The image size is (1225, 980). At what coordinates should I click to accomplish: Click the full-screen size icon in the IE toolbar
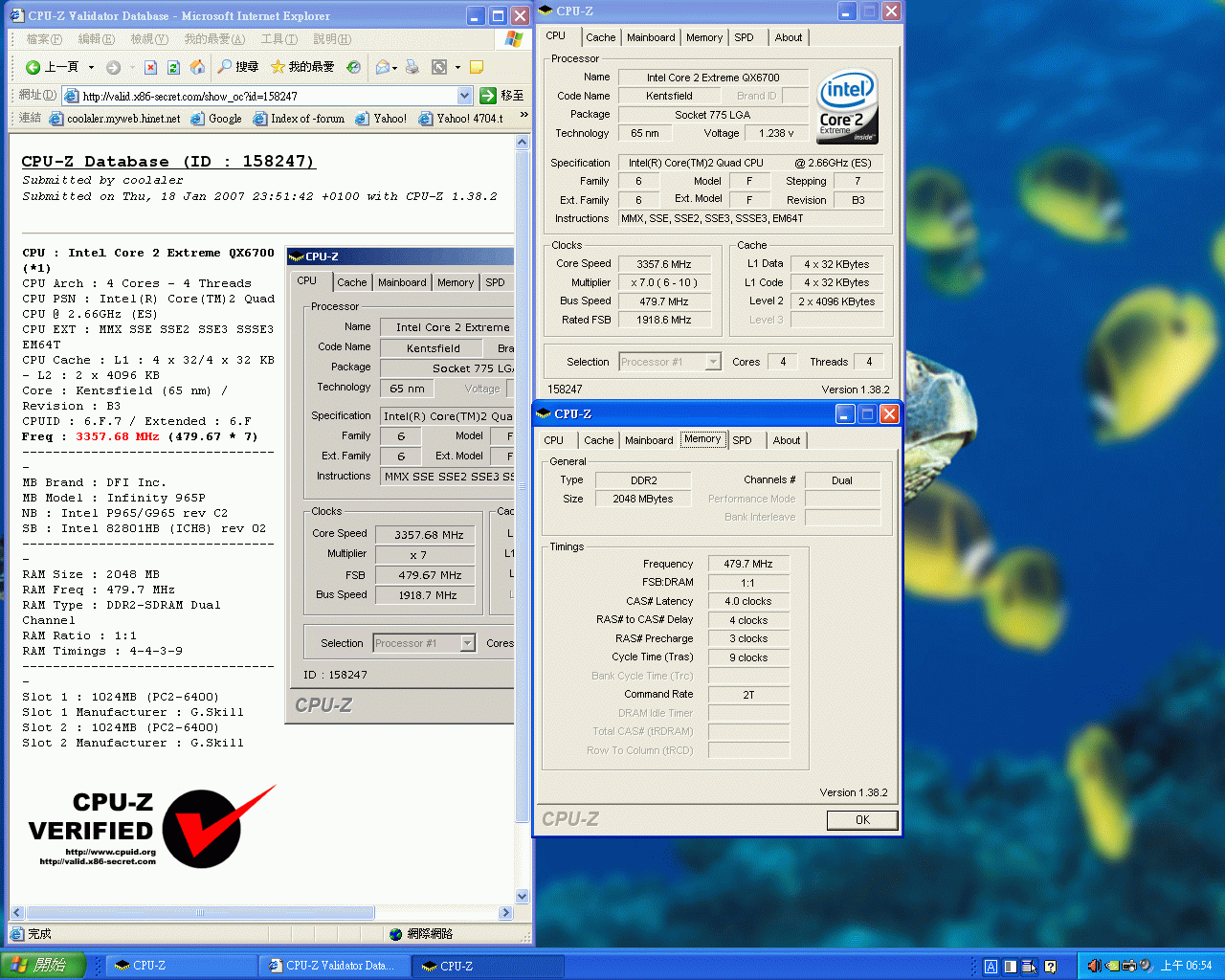[x=439, y=67]
